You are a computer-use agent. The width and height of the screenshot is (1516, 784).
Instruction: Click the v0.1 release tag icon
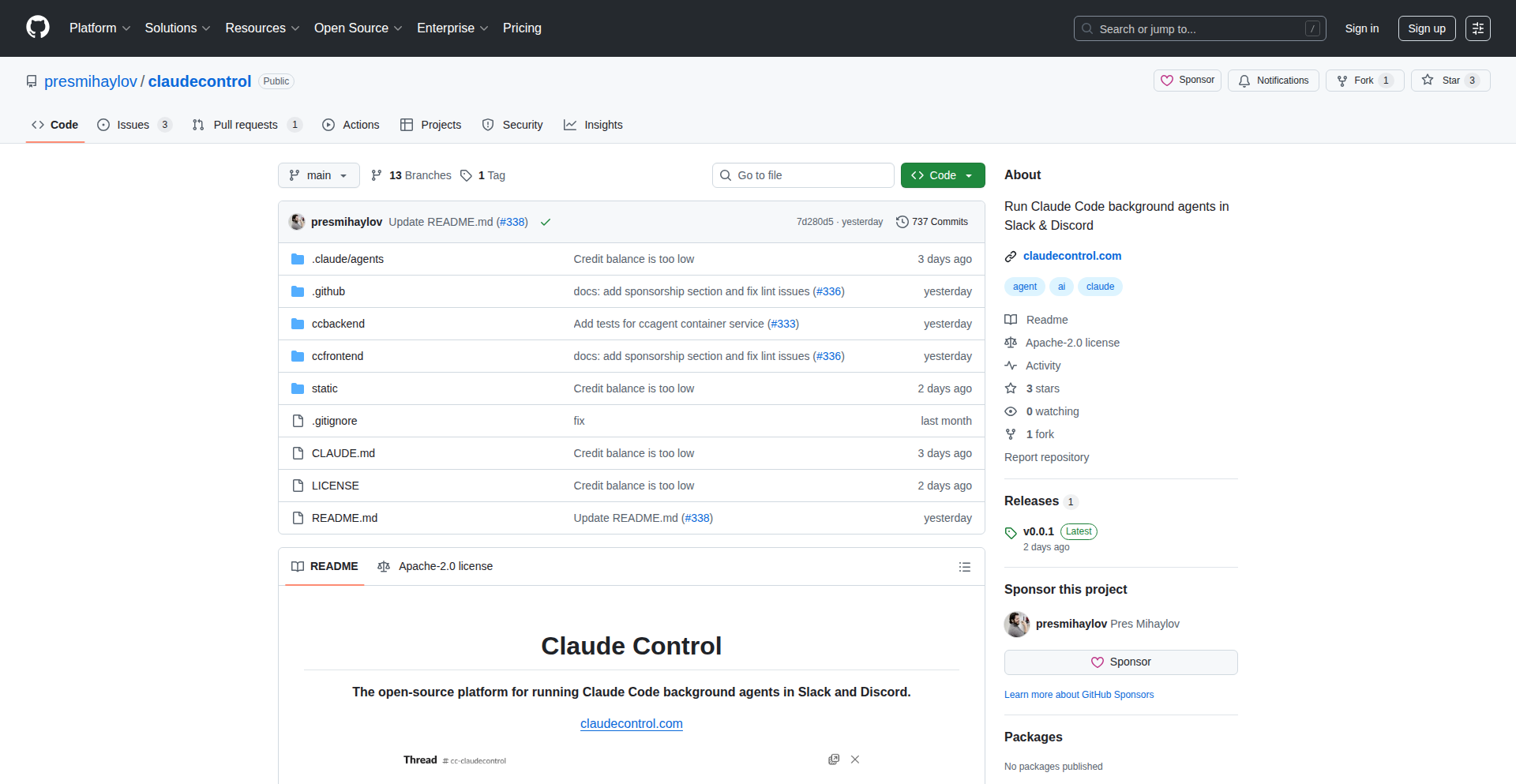(1011, 532)
